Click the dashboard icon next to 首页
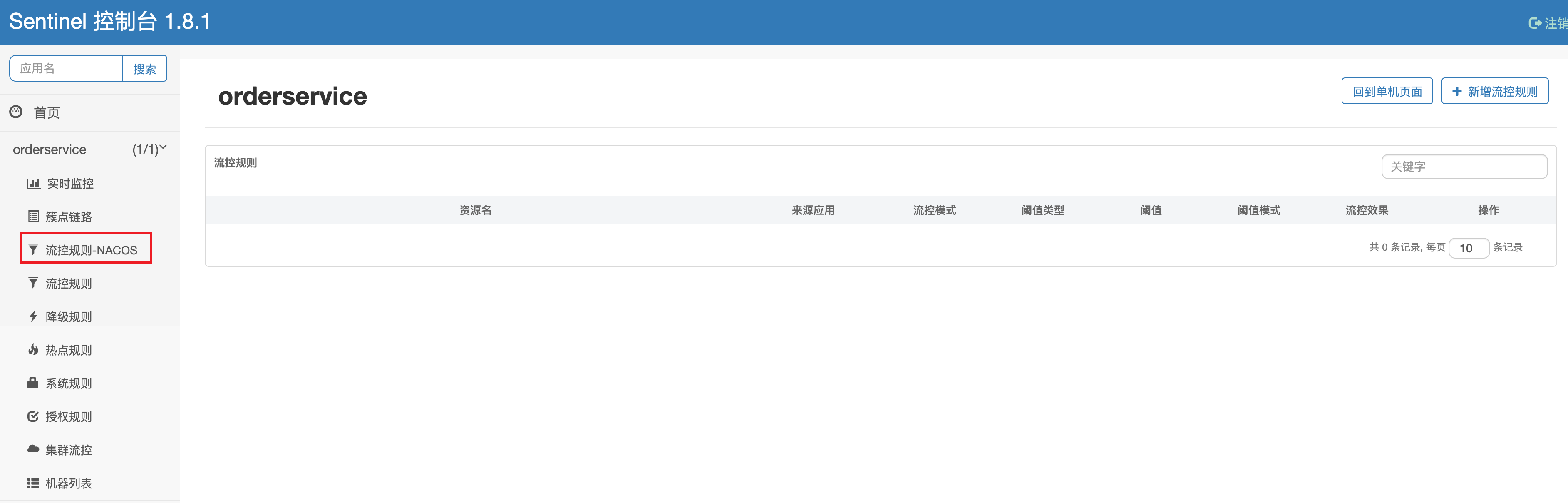 (16, 112)
